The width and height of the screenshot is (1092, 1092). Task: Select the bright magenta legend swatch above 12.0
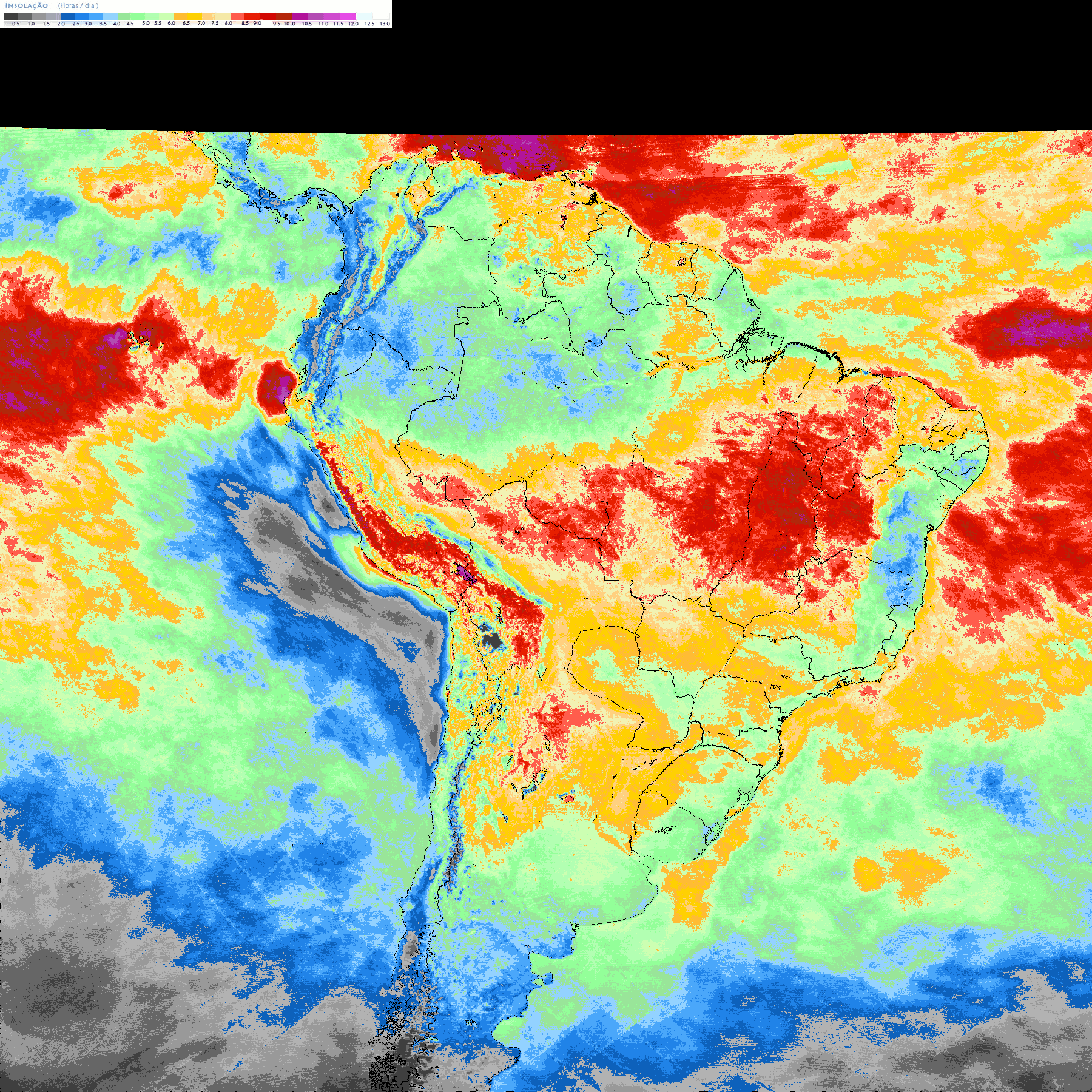pyautogui.click(x=348, y=16)
